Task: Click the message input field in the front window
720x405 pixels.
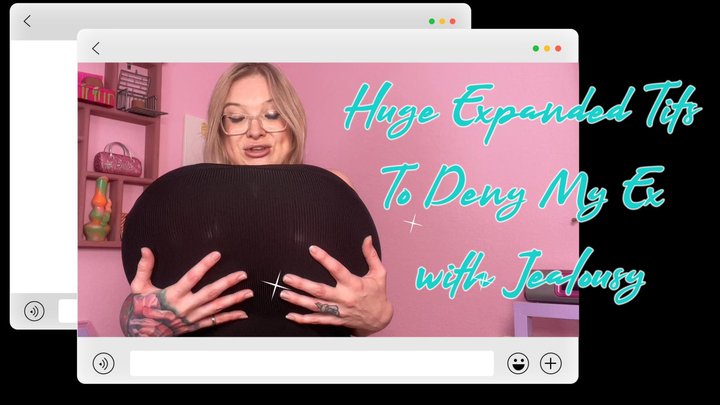Action: click(x=312, y=364)
